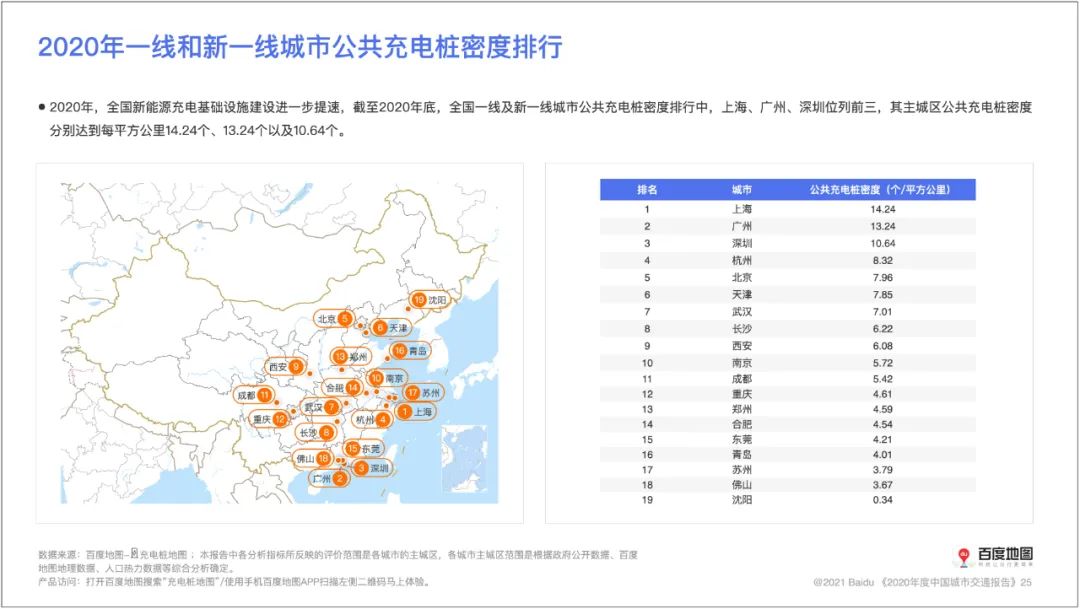Click the 苏州 map marker numbered 17
This screenshot has width=1080, height=609.
pyautogui.click(x=423, y=393)
